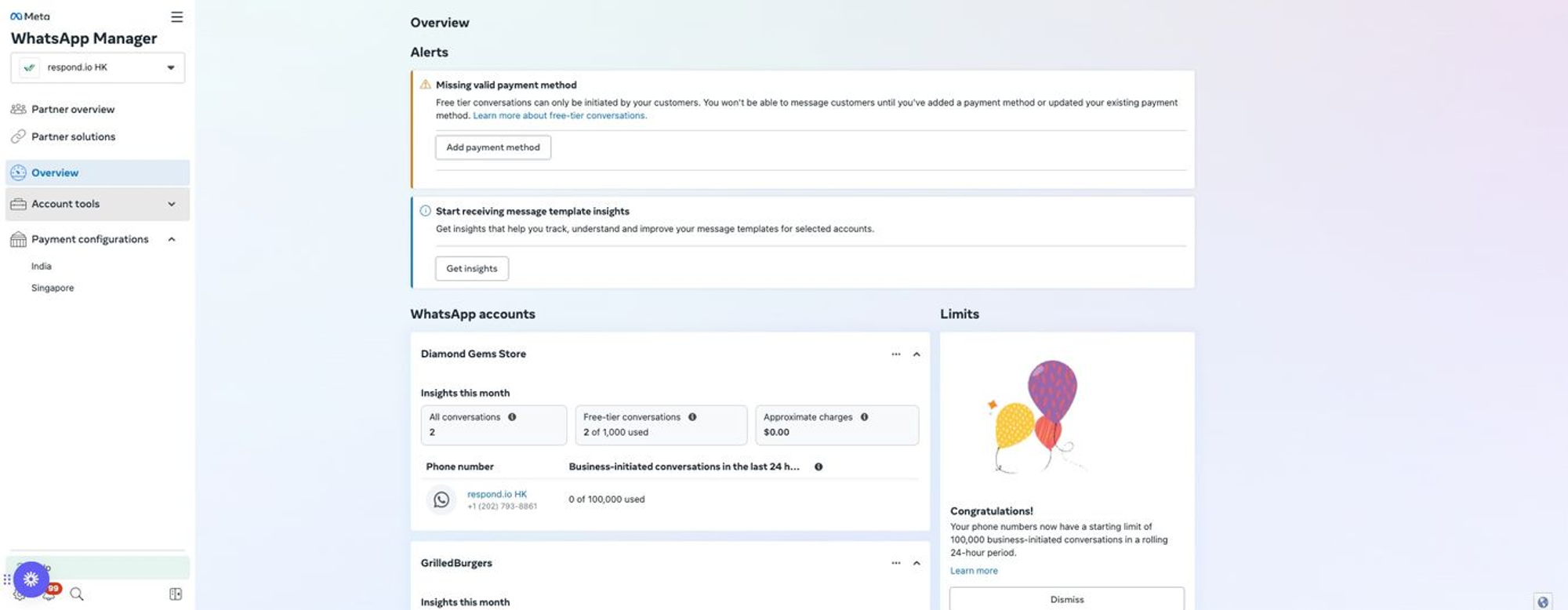Click the search magnifier icon in sidebar
The image size is (1568, 610).
click(x=77, y=594)
